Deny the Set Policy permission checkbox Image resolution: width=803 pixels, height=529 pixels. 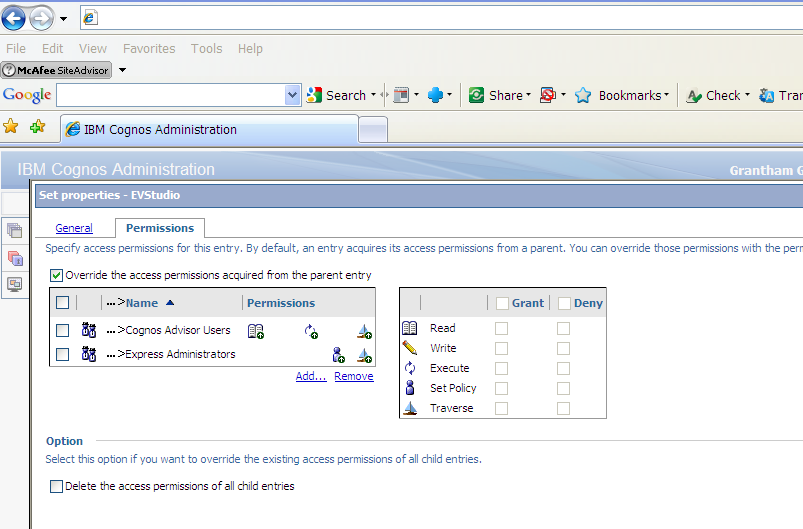563,388
